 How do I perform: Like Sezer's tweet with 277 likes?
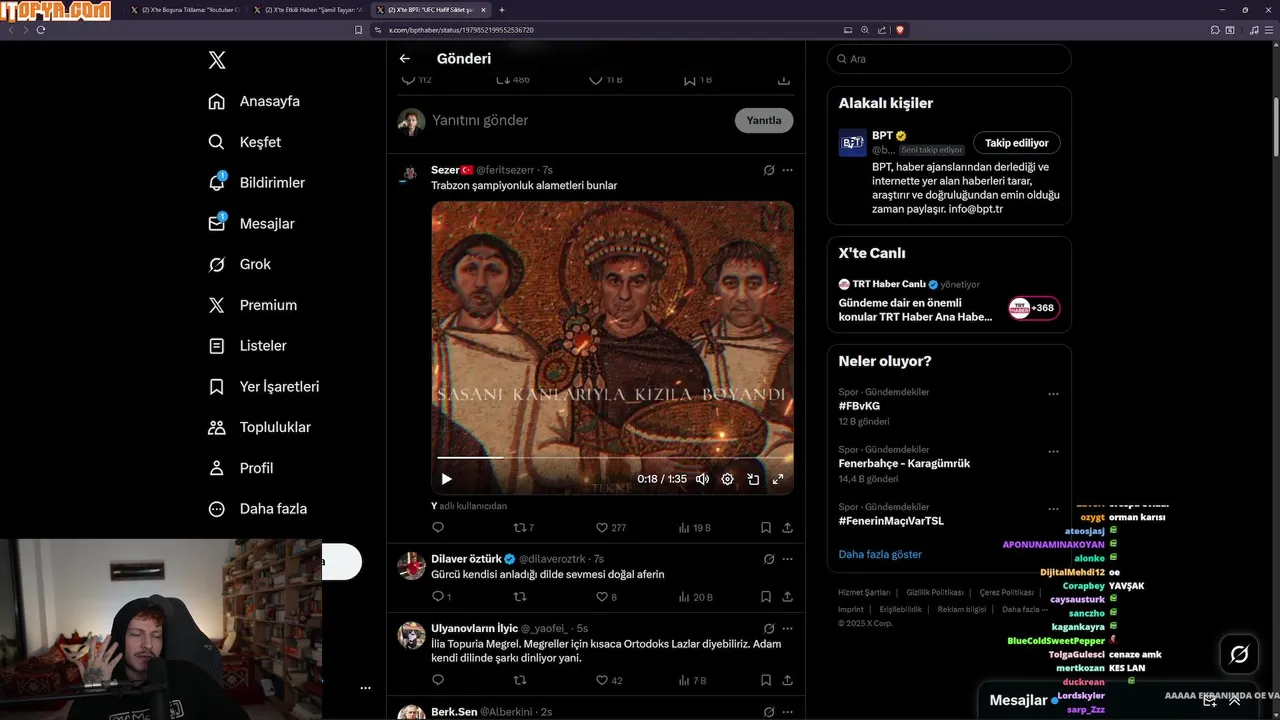pyautogui.click(x=610, y=527)
